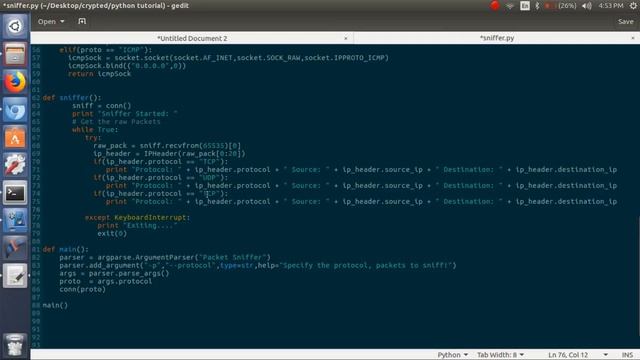The image size is (640, 360).
Task: Close the sniffer.py tab
Action: tap(633, 38)
